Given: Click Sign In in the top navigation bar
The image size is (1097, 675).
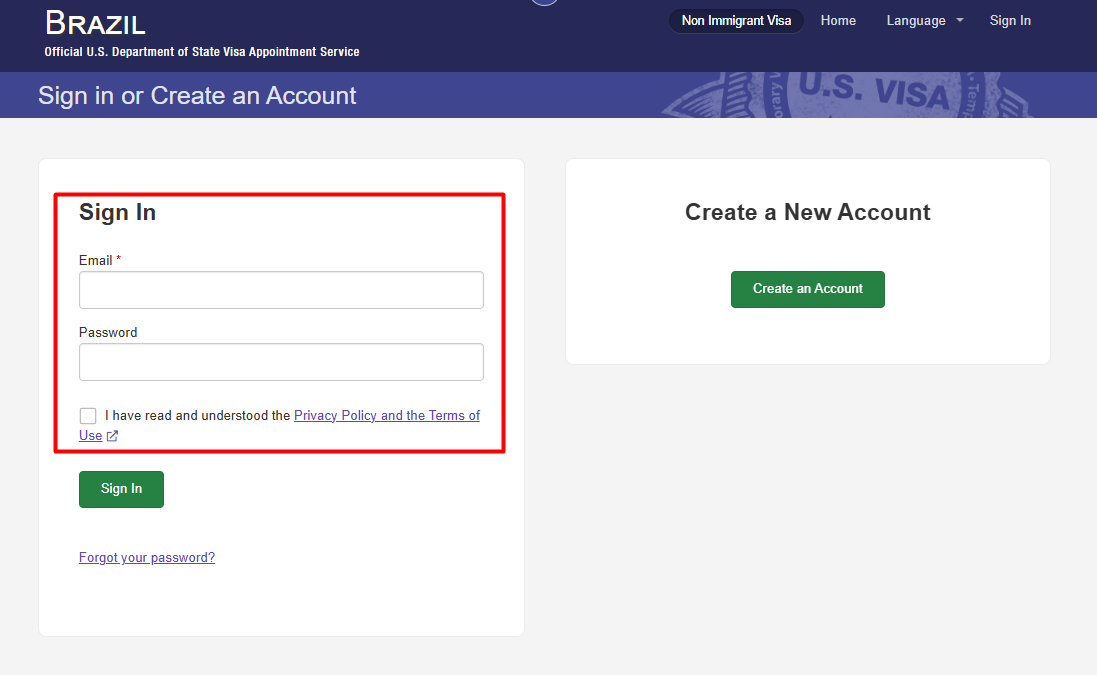Looking at the screenshot, I should point(1010,21).
